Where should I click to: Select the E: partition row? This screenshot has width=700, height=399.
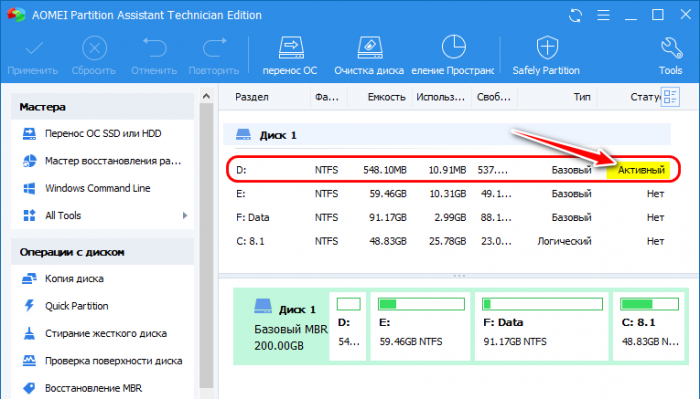(x=451, y=194)
